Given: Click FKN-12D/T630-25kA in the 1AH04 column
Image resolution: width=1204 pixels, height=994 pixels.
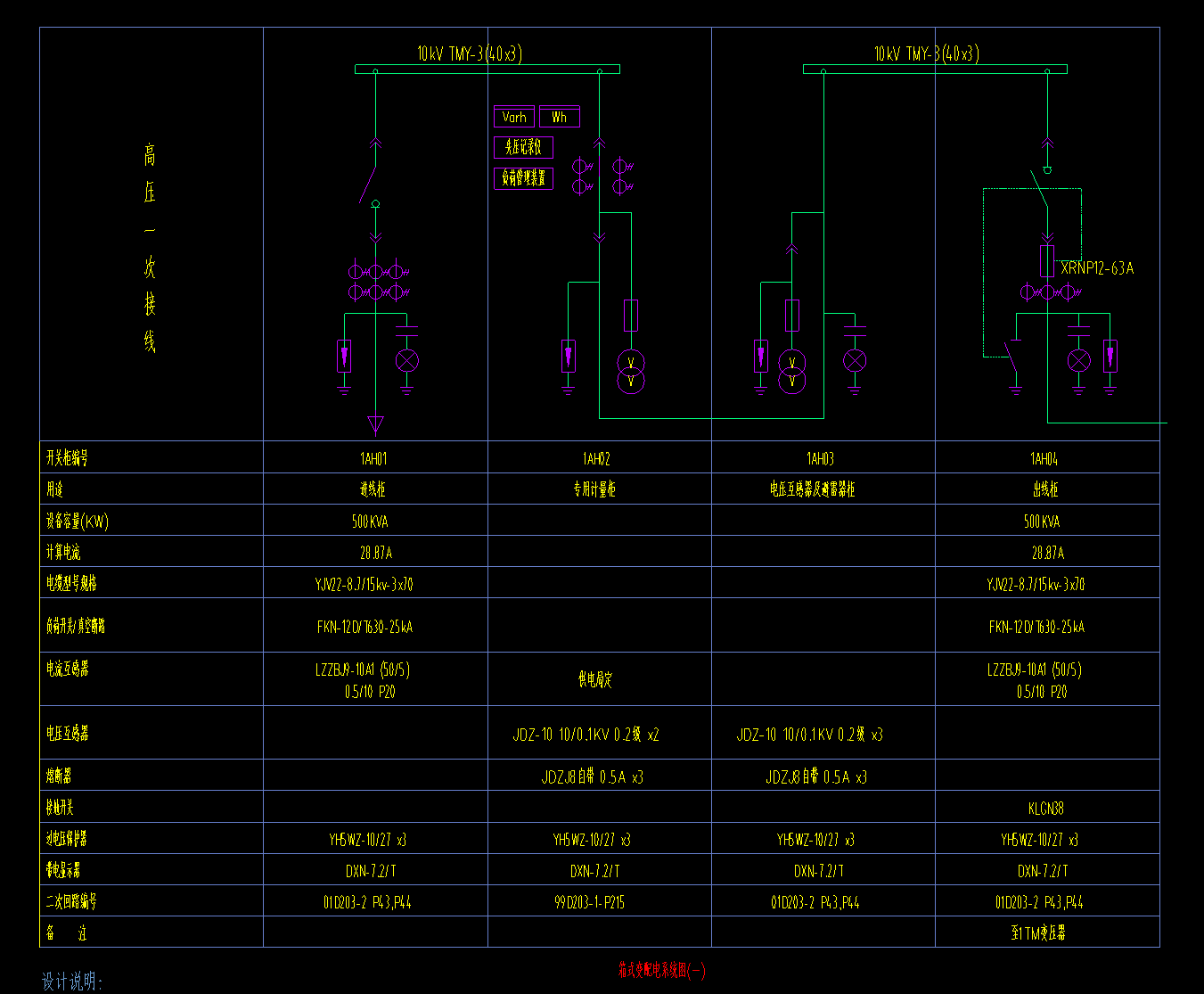Looking at the screenshot, I should [1036, 628].
